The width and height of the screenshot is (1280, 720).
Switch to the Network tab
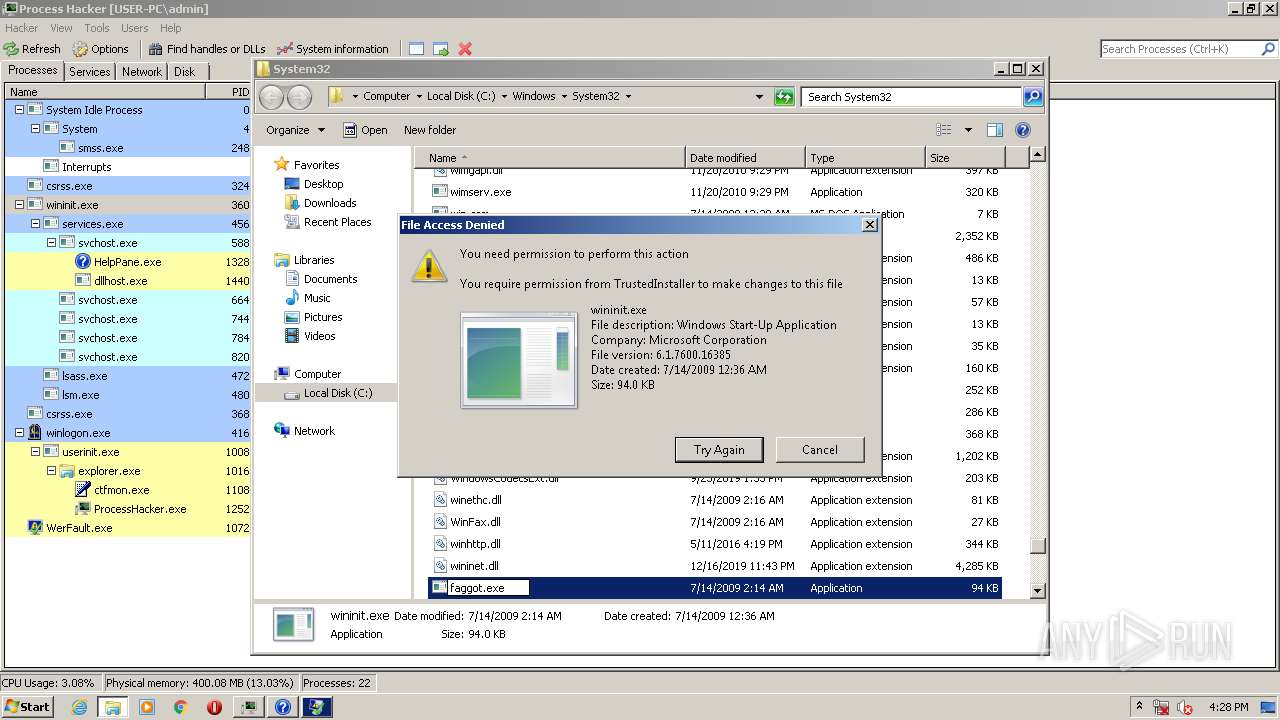(x=142, y=71)
